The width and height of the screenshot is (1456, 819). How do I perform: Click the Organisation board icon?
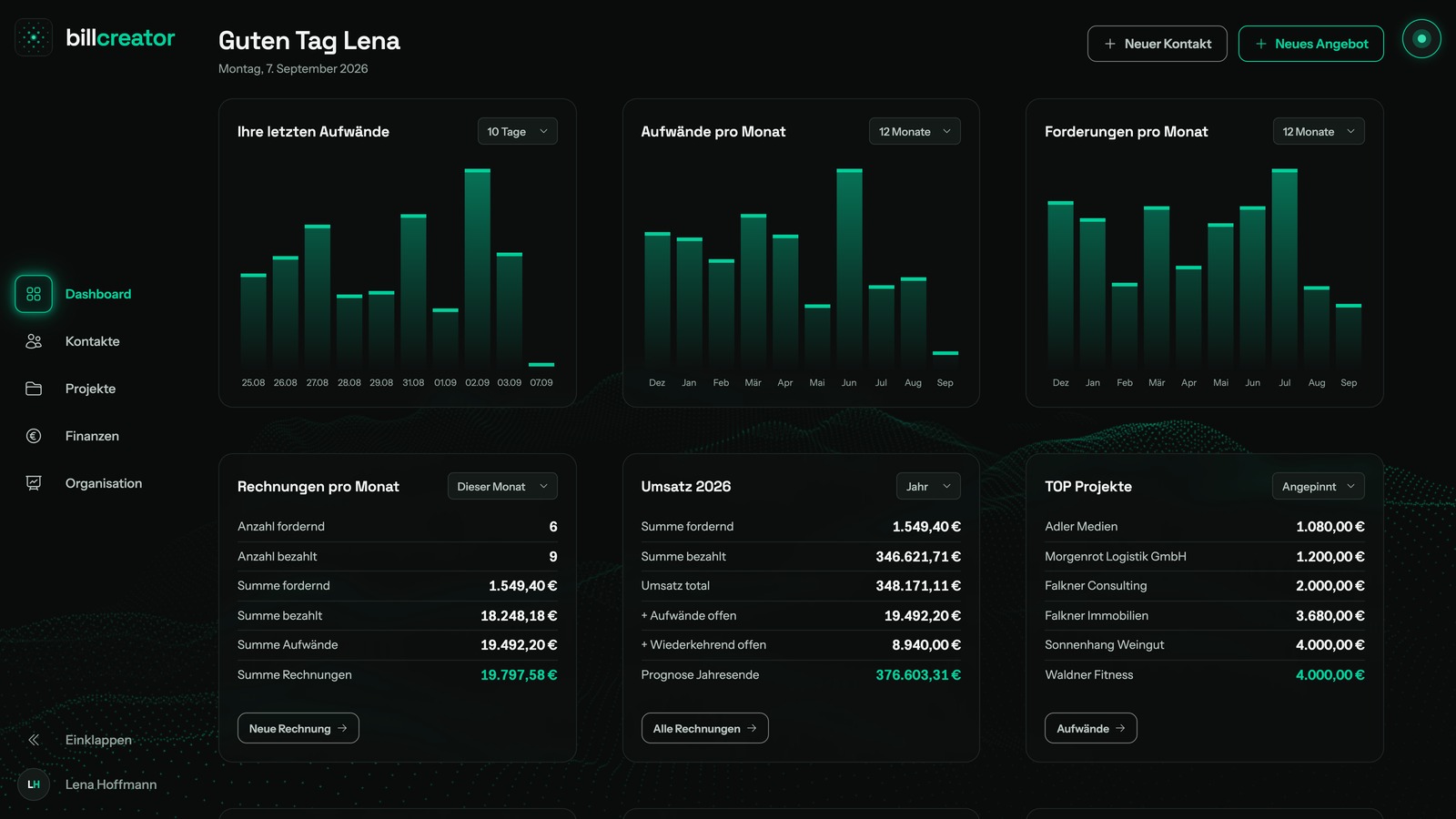coord(34,483)
